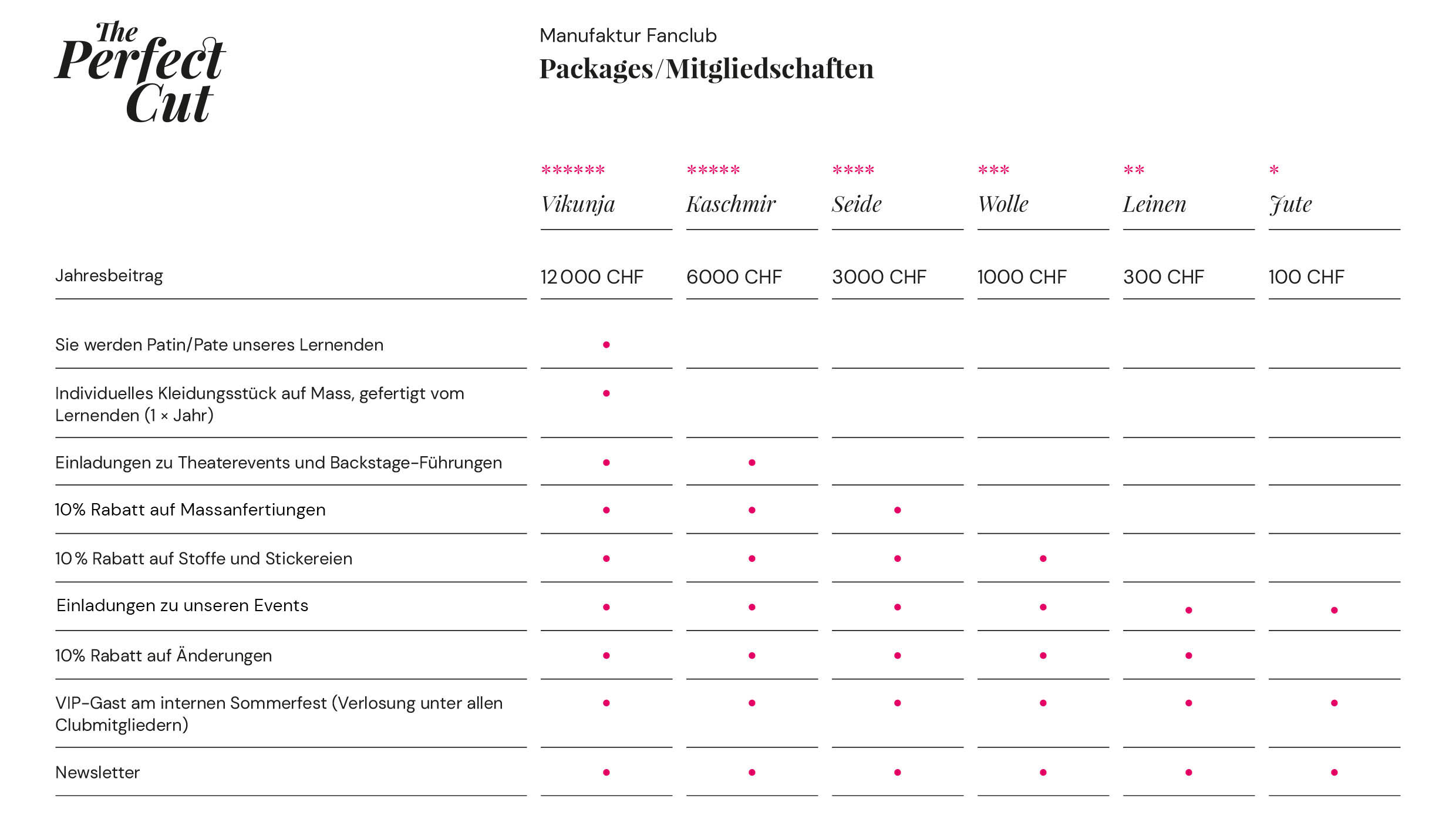Click the four stars above Seide
The height and width of the screenshot is (819, 1456).
853,171
